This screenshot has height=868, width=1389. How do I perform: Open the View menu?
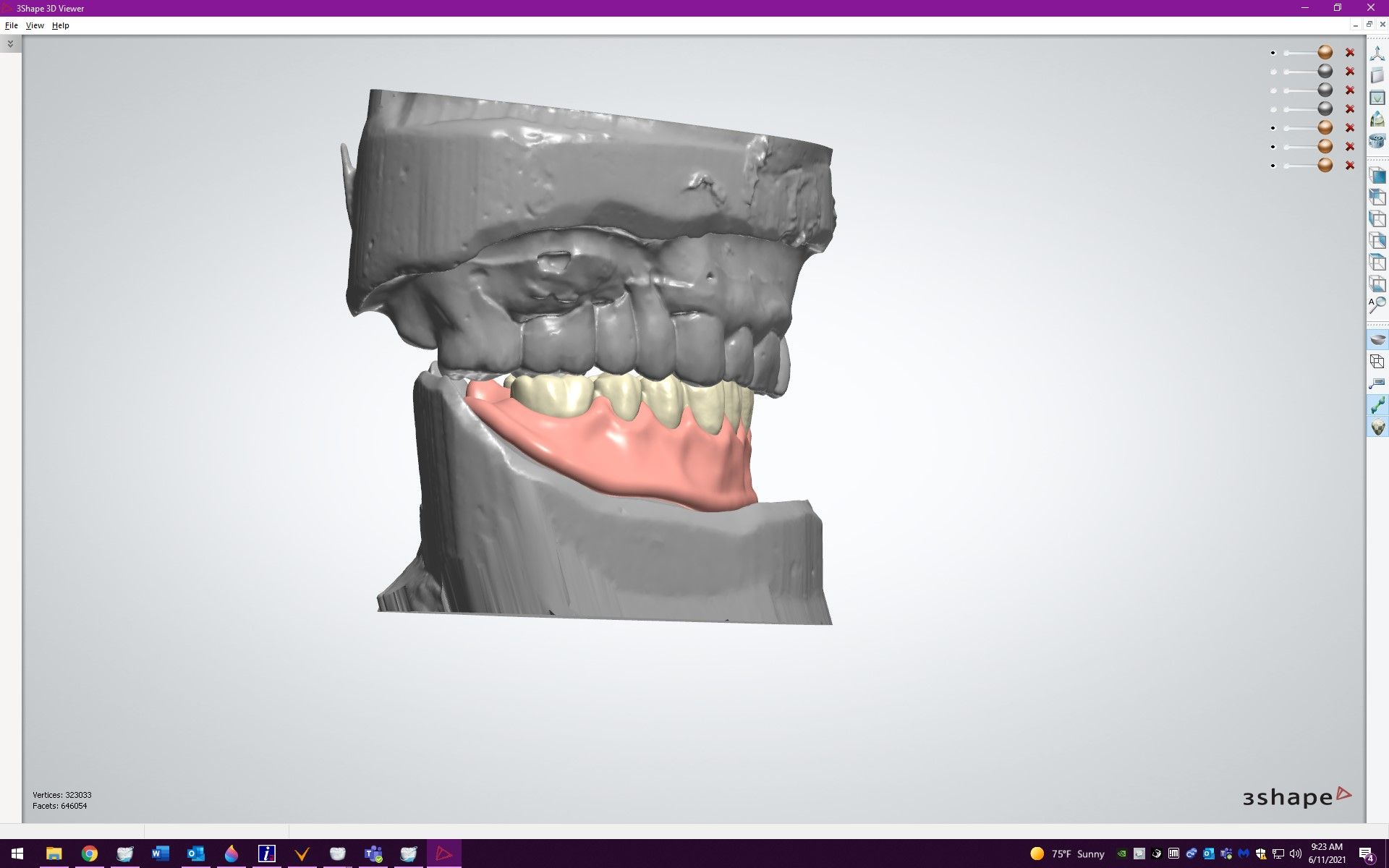[x=35, y=25]
